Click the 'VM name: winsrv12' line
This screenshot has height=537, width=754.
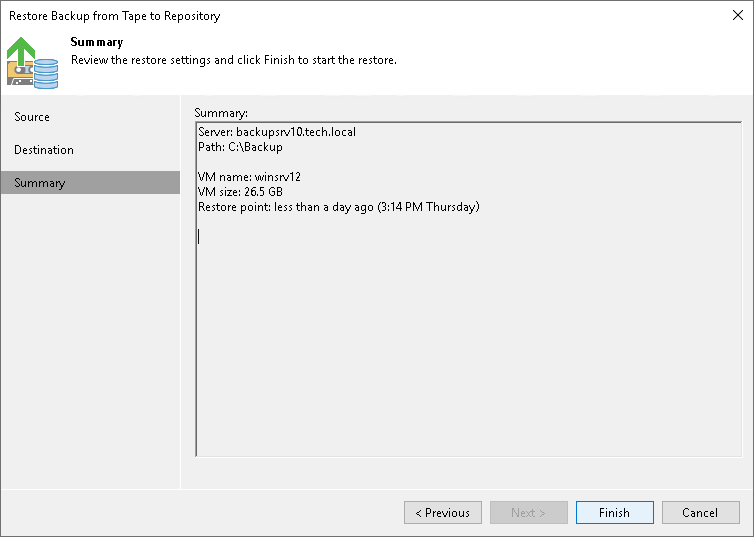click(x=249, y=177)
